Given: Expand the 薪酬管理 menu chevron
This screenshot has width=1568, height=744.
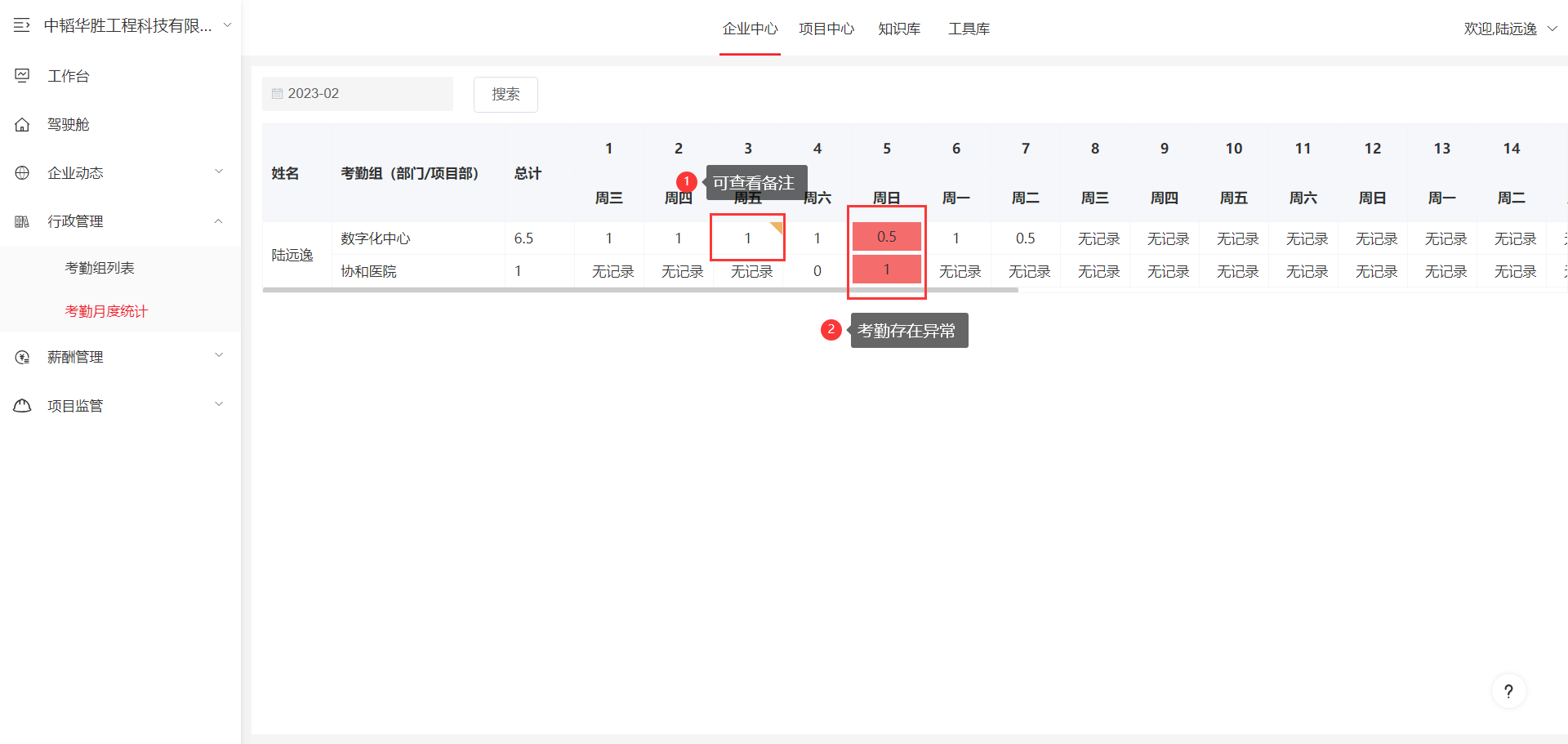Looking at the screenshot, I should (x=219, y=355).
